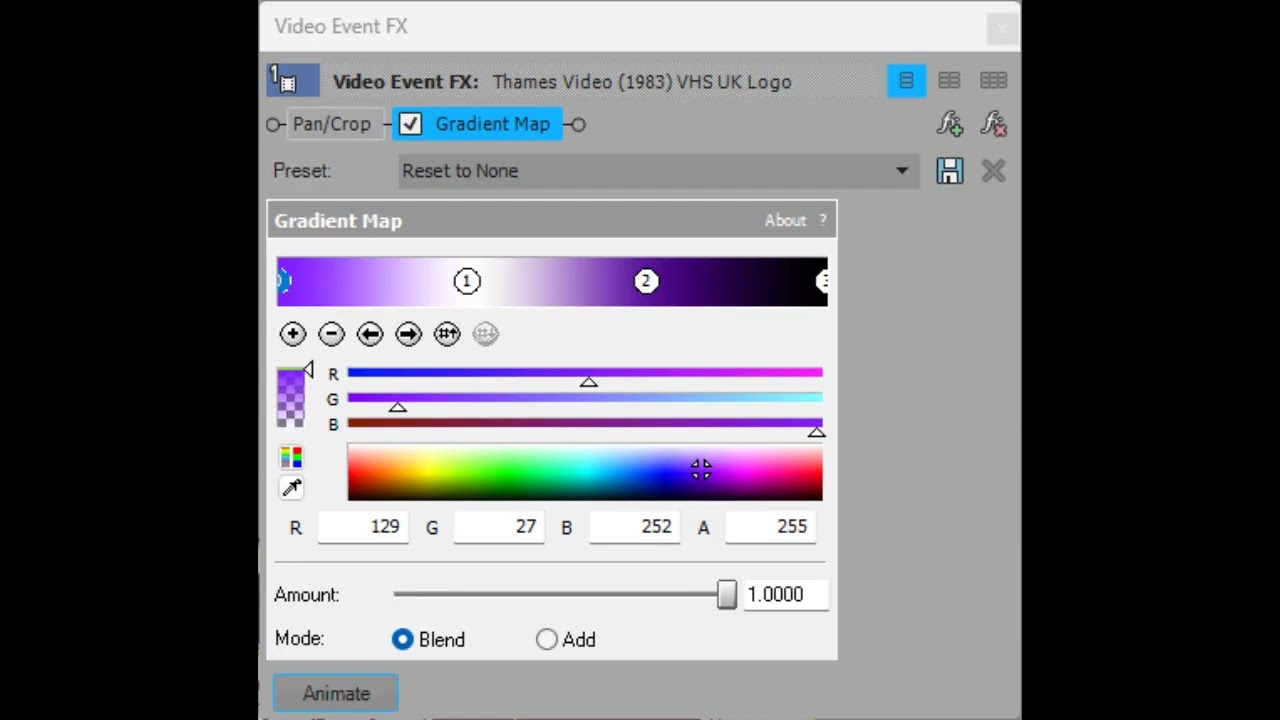1280x720 pixels.
Task: Click the Amount value field
Action: 784,595
